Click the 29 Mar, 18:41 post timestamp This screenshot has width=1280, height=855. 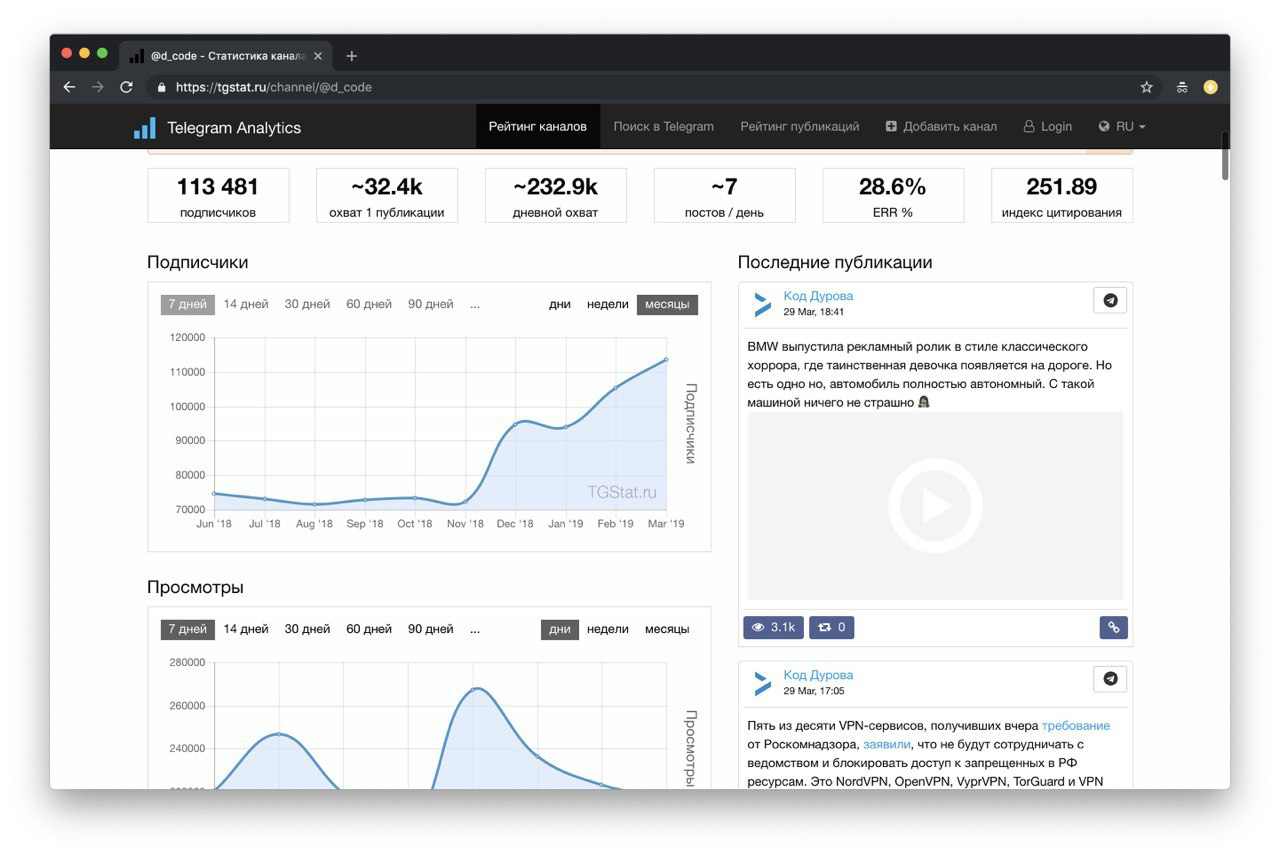click(x=814, y=312)
